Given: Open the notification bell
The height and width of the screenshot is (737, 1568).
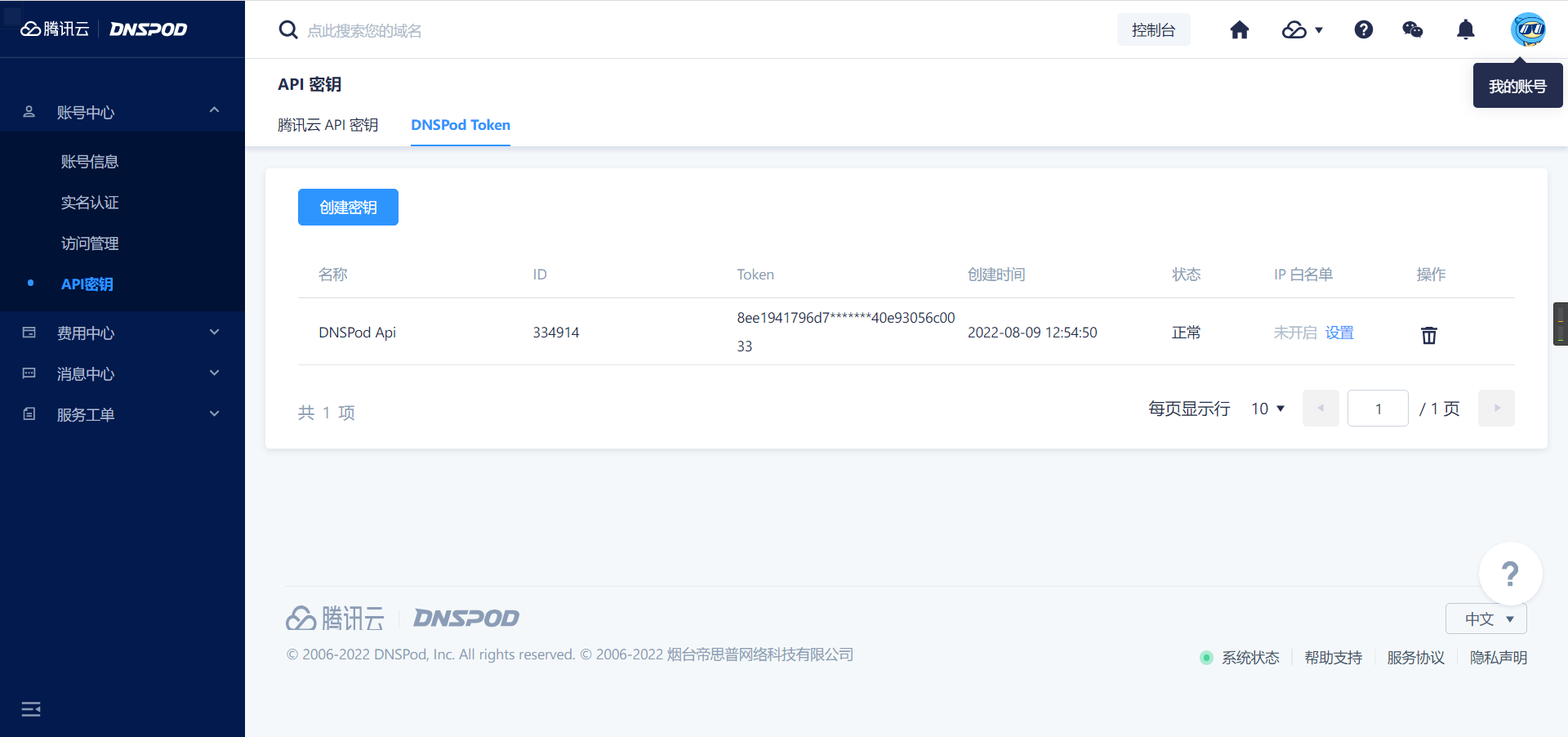Looking at the screenshot, I should tap(1465, 30).
